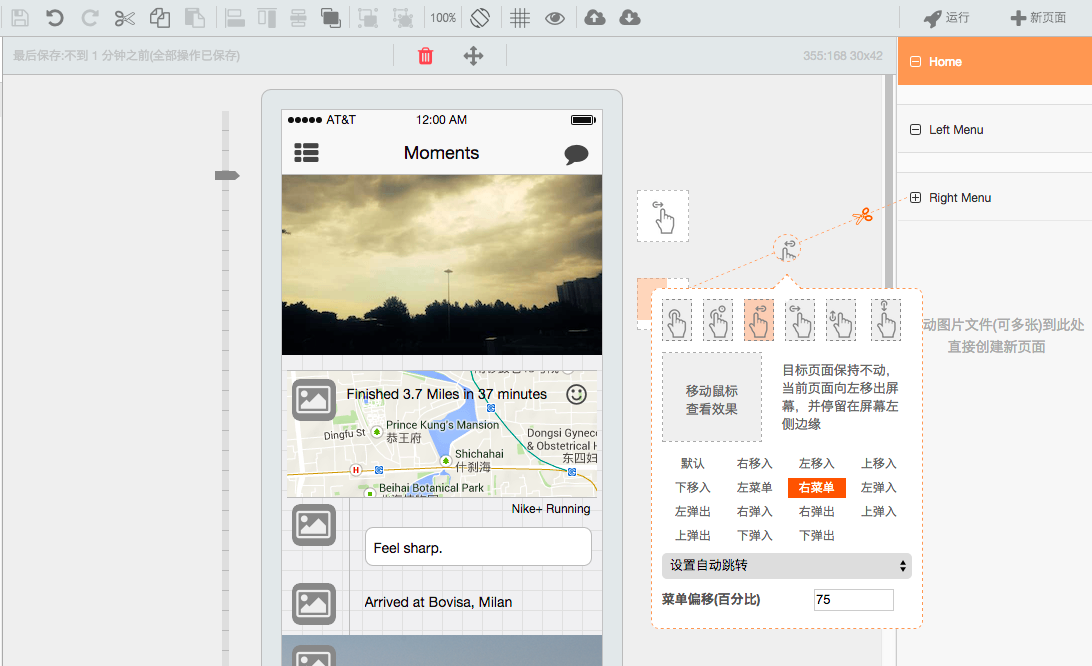Screen dimensions: 1092x666
Task: Toggle the grid display icon
Action: tap(520, 17)
